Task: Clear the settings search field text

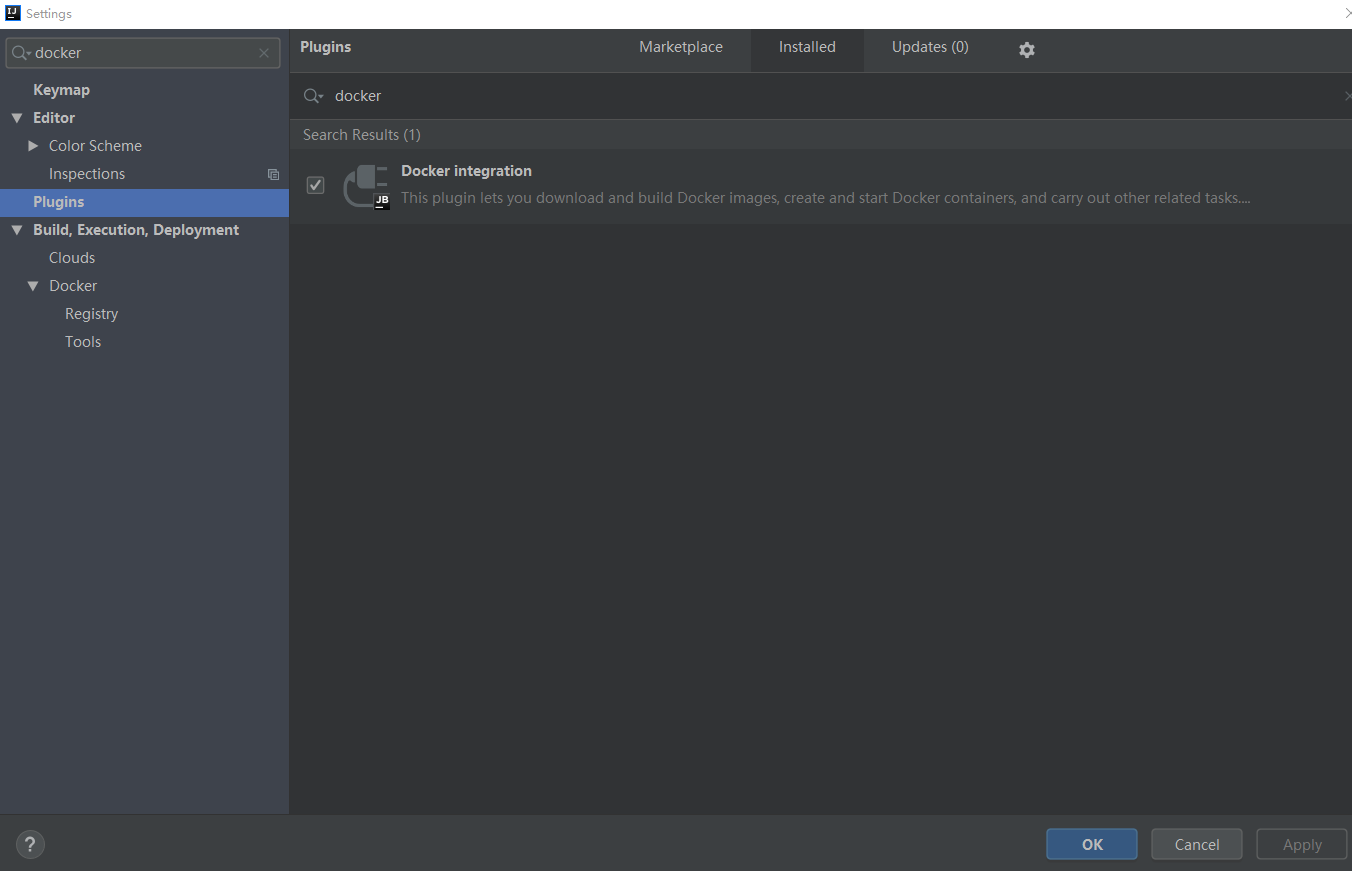Action: pos(264,53)
